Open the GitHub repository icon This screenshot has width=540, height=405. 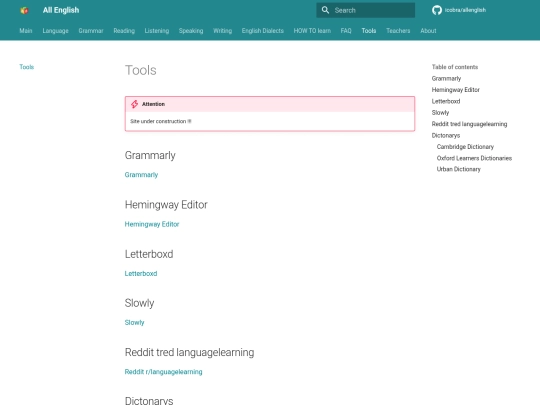(x=437, y=10)
